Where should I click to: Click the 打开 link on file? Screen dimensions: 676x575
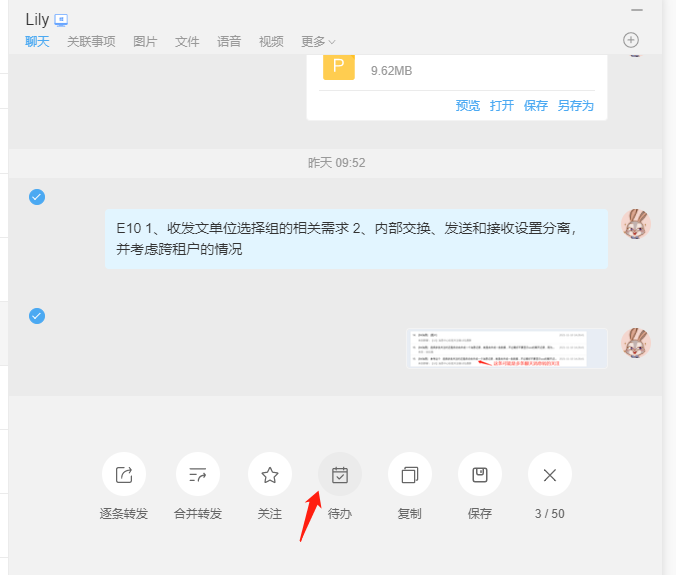502,106
